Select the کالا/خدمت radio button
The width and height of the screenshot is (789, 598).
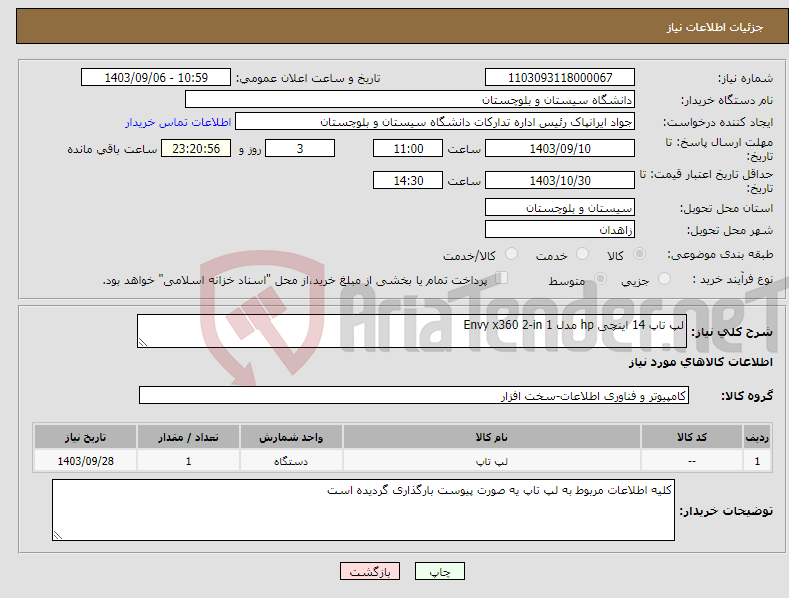click(511, 254)
